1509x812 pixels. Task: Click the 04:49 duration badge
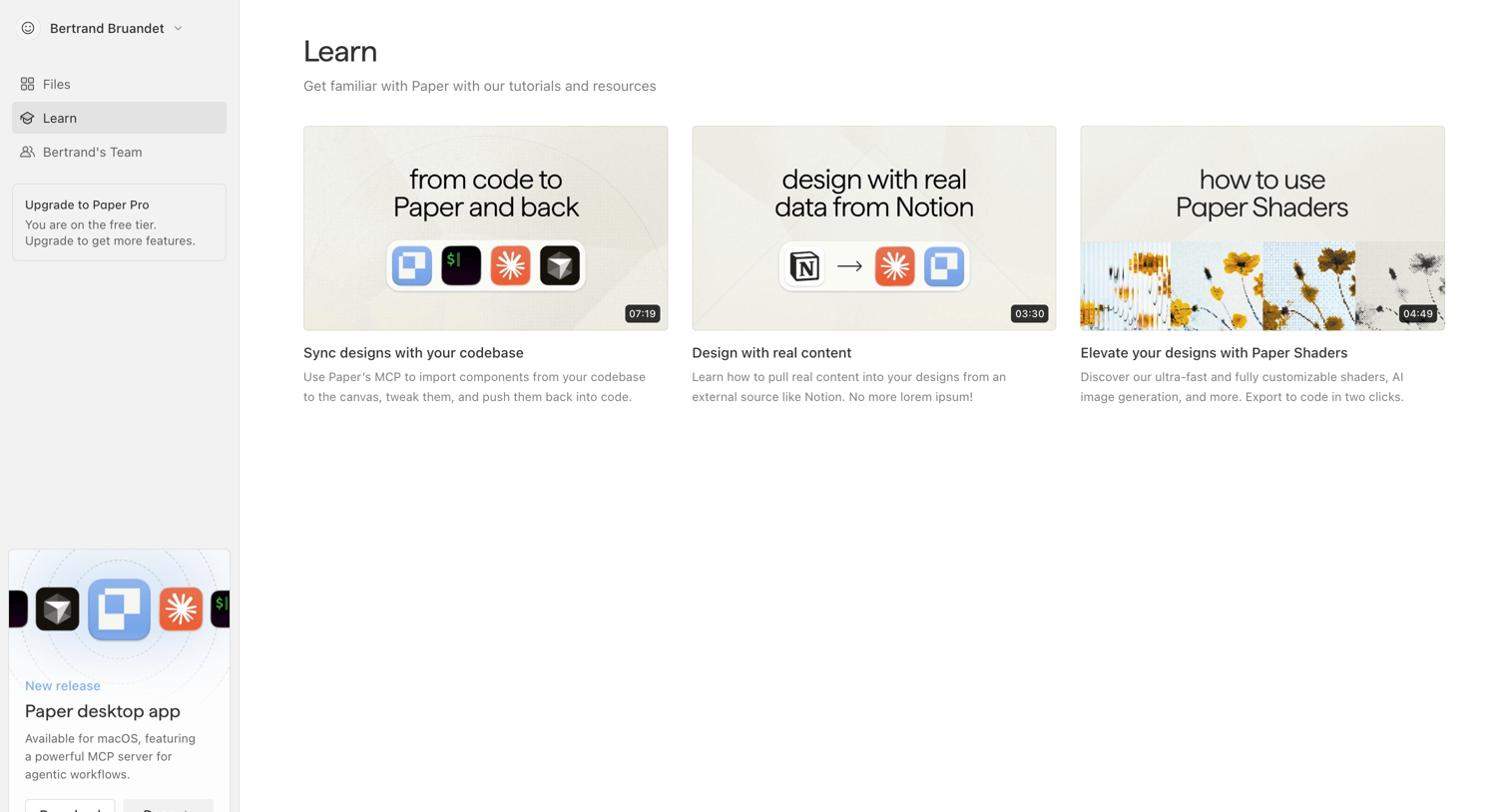pos(1418,313)
